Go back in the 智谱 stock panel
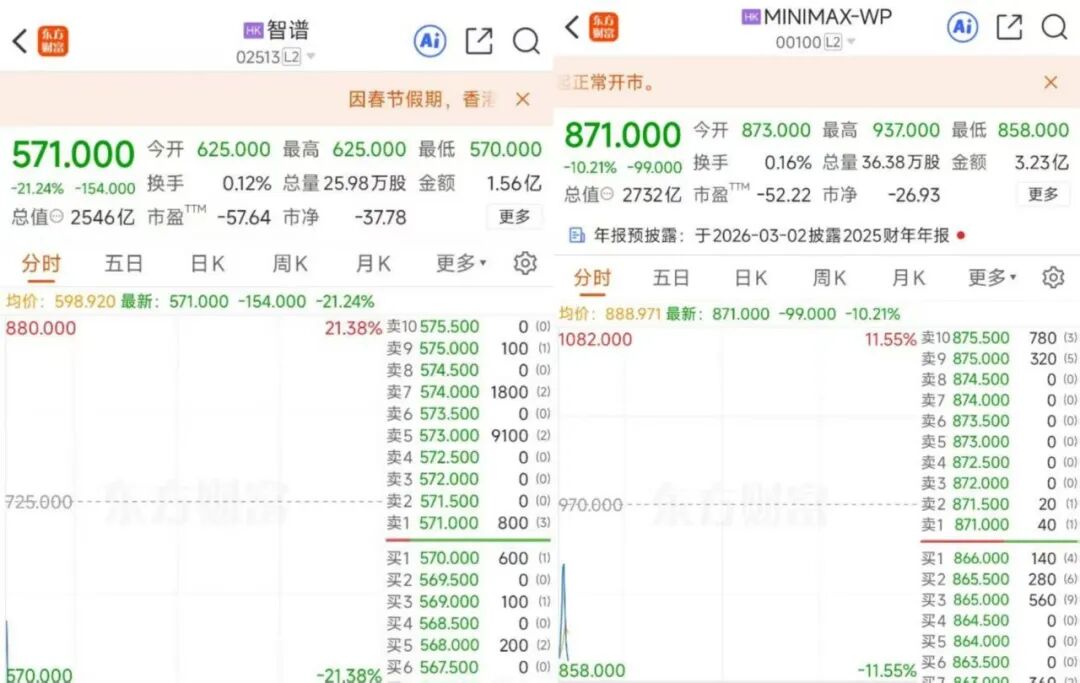Screen dimensions: 1080x683 point(19,41)
